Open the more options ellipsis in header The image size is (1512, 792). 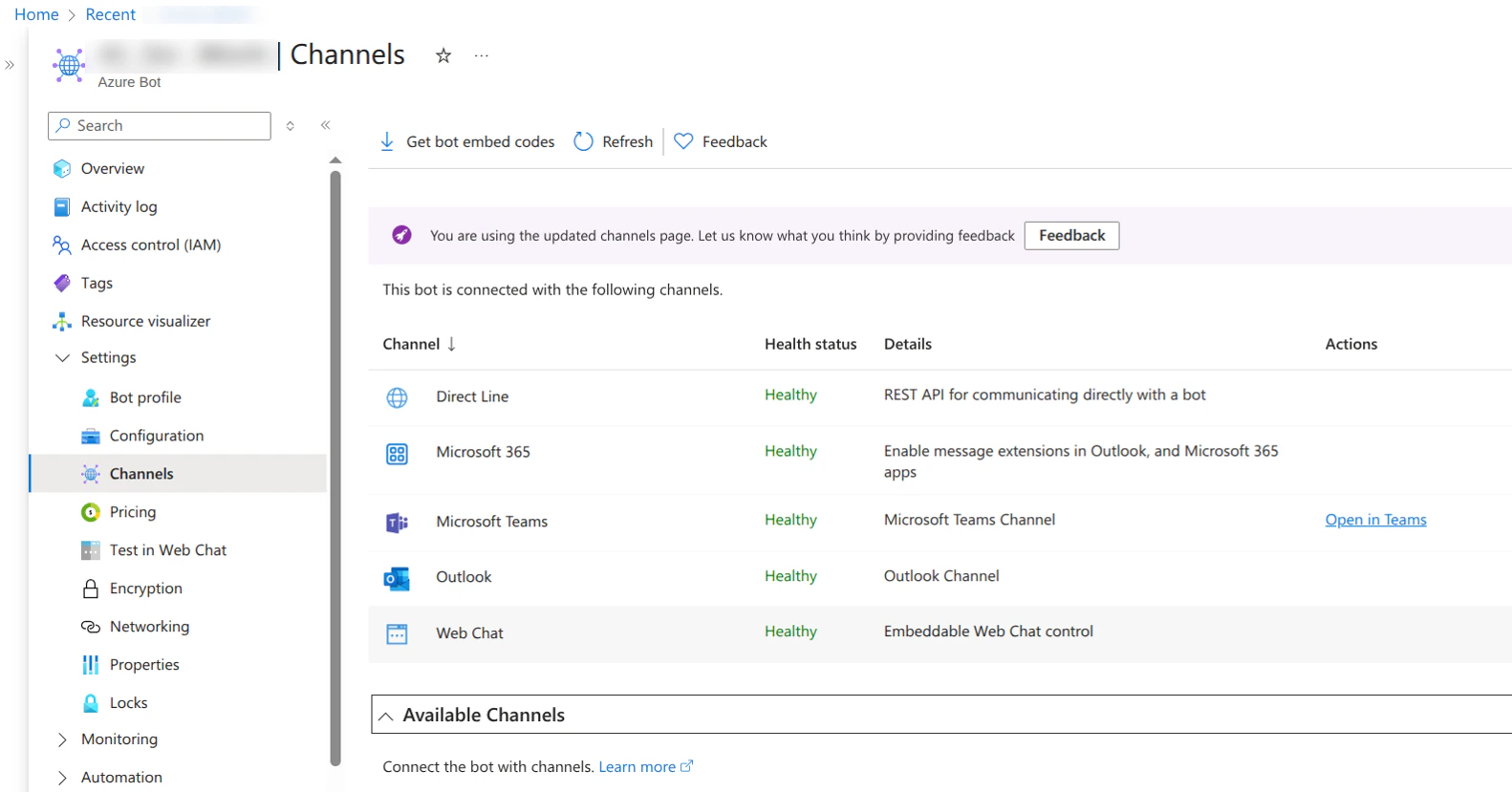coord(482,55)
